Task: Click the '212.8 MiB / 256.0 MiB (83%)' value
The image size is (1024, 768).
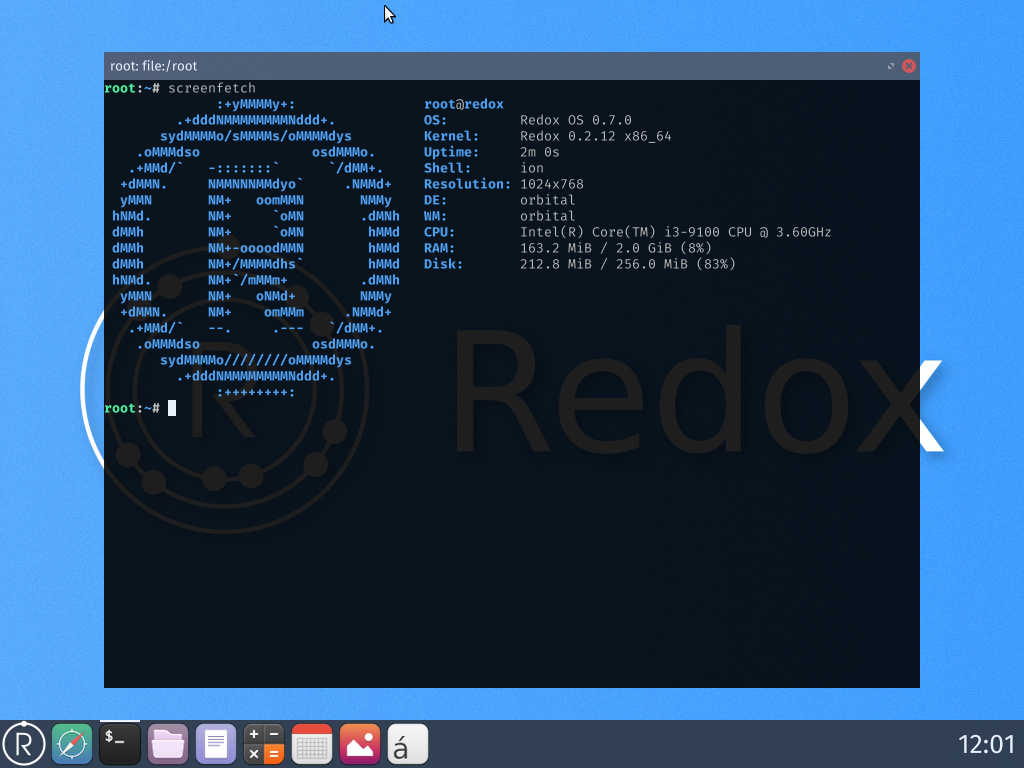Action: click(628, 264)
